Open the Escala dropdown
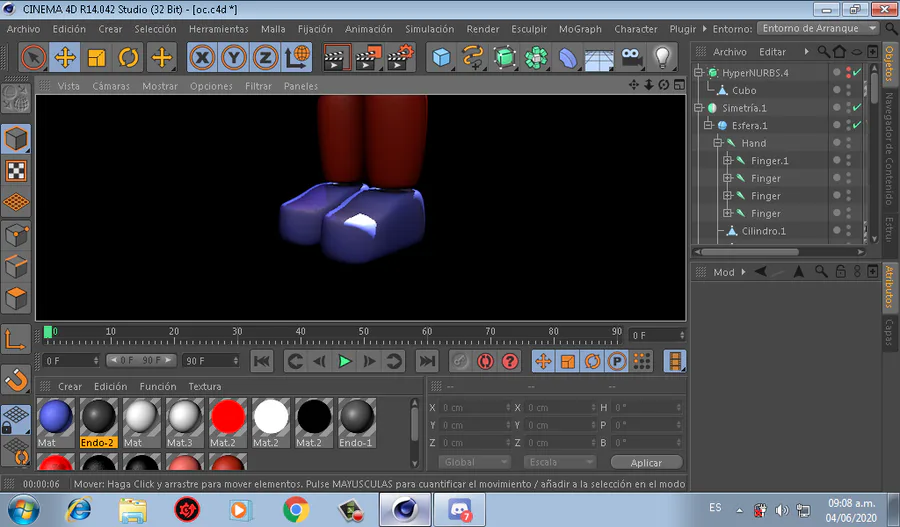This screenshot has width=900, height=527. (560, 462)
